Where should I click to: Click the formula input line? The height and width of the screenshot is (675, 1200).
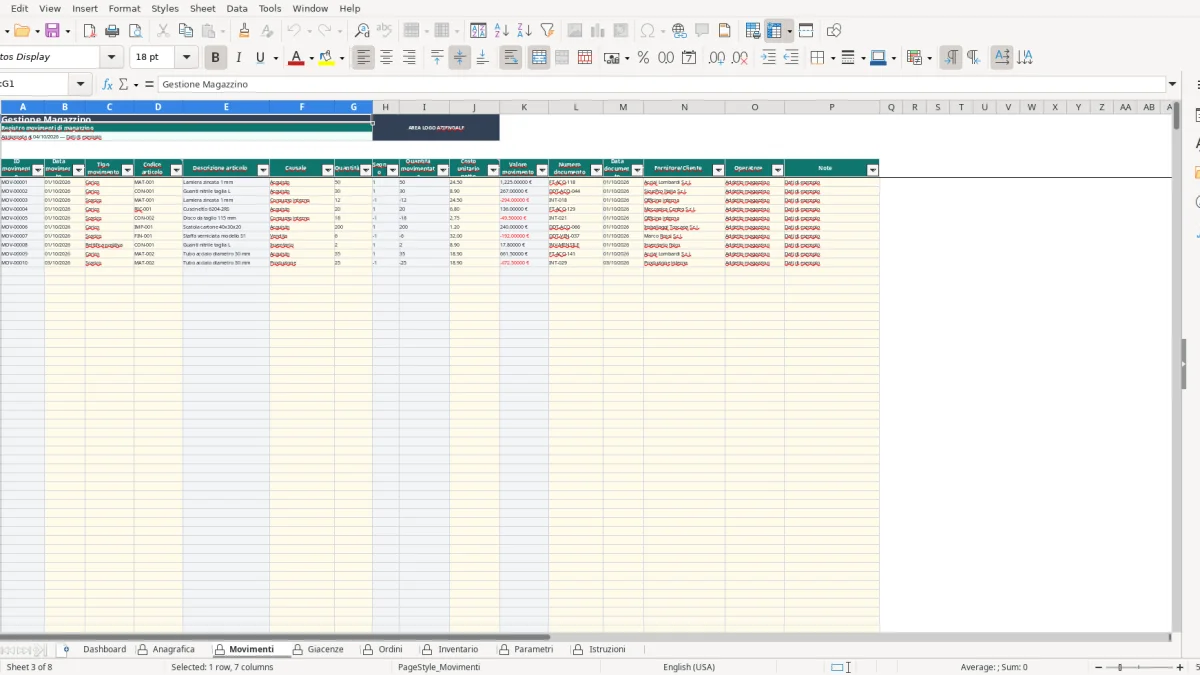pos(662,85)
